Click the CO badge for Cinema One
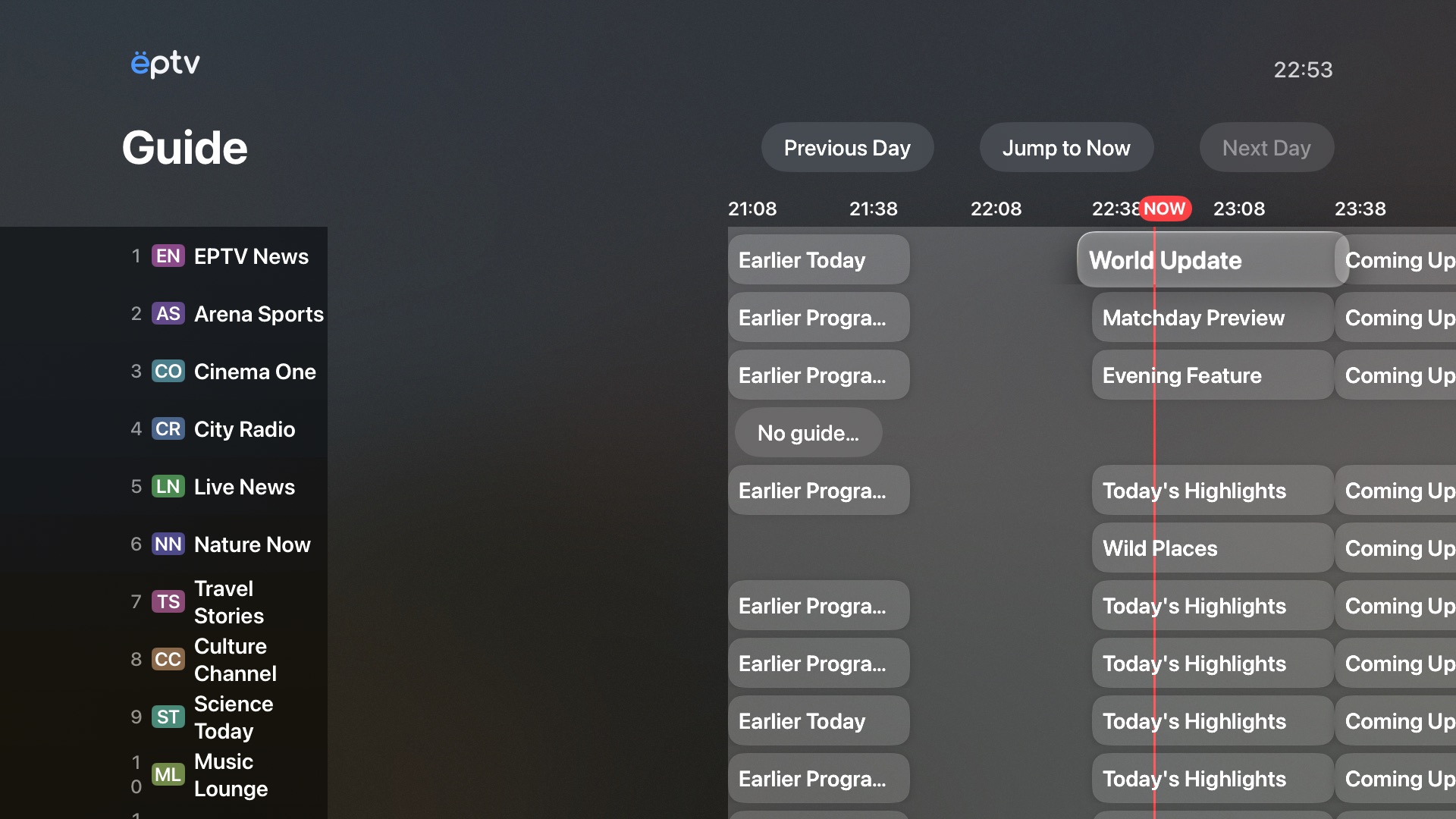This screenshot has width=1456, height=819. pos(168,372)
